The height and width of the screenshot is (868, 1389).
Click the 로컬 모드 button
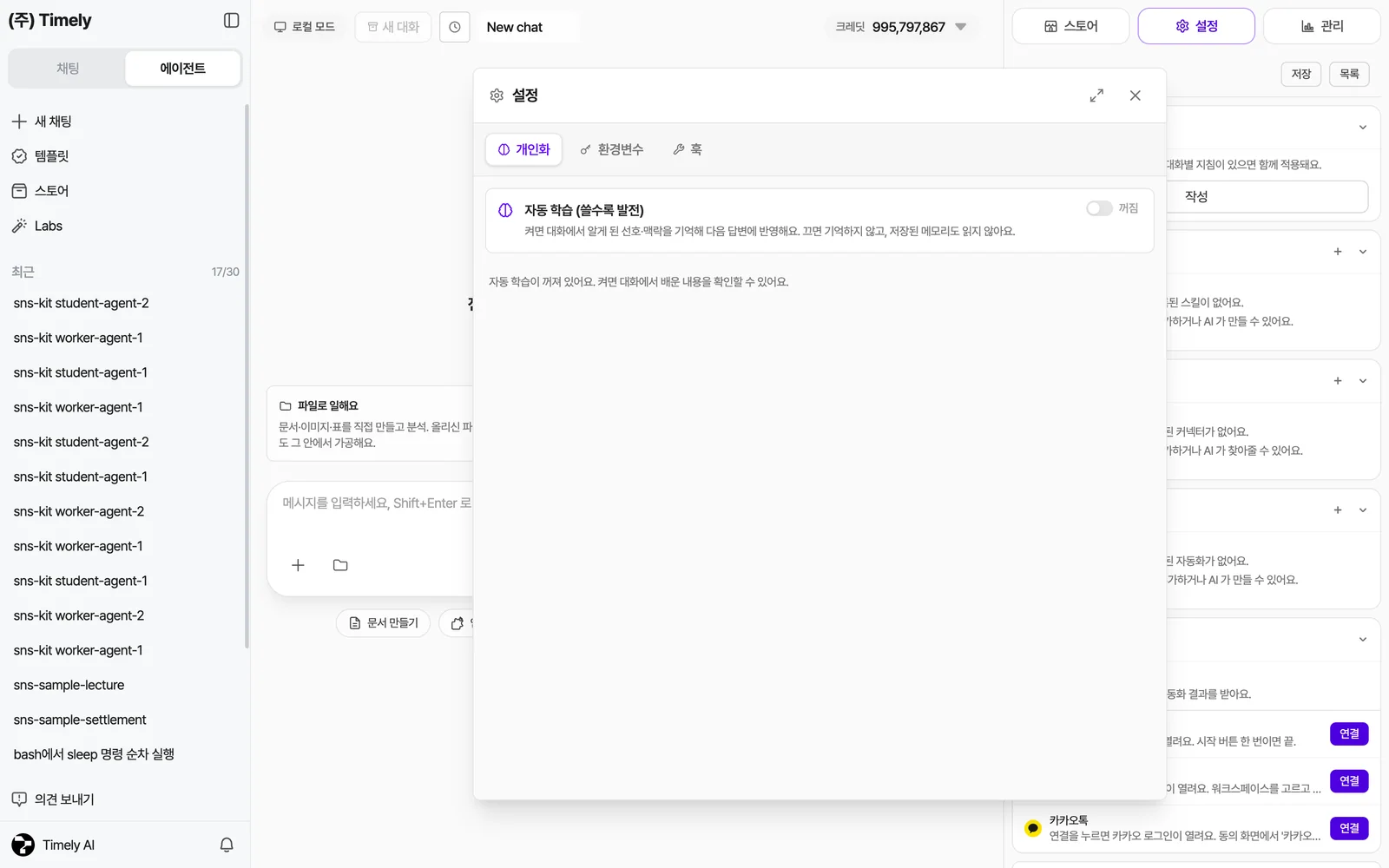[x=304, y=27]
